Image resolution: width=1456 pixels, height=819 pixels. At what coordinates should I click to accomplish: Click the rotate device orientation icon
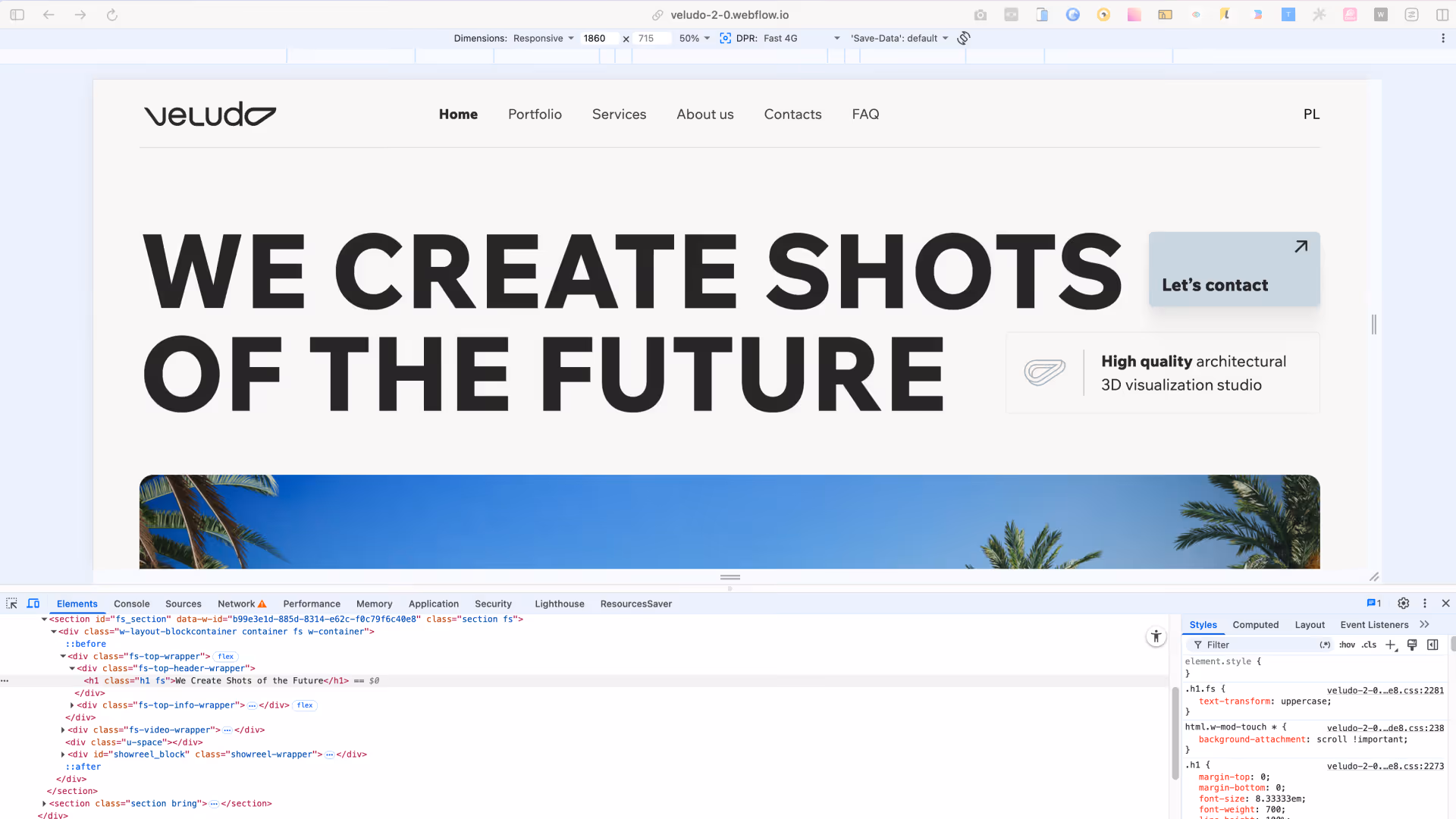[964, 38]
